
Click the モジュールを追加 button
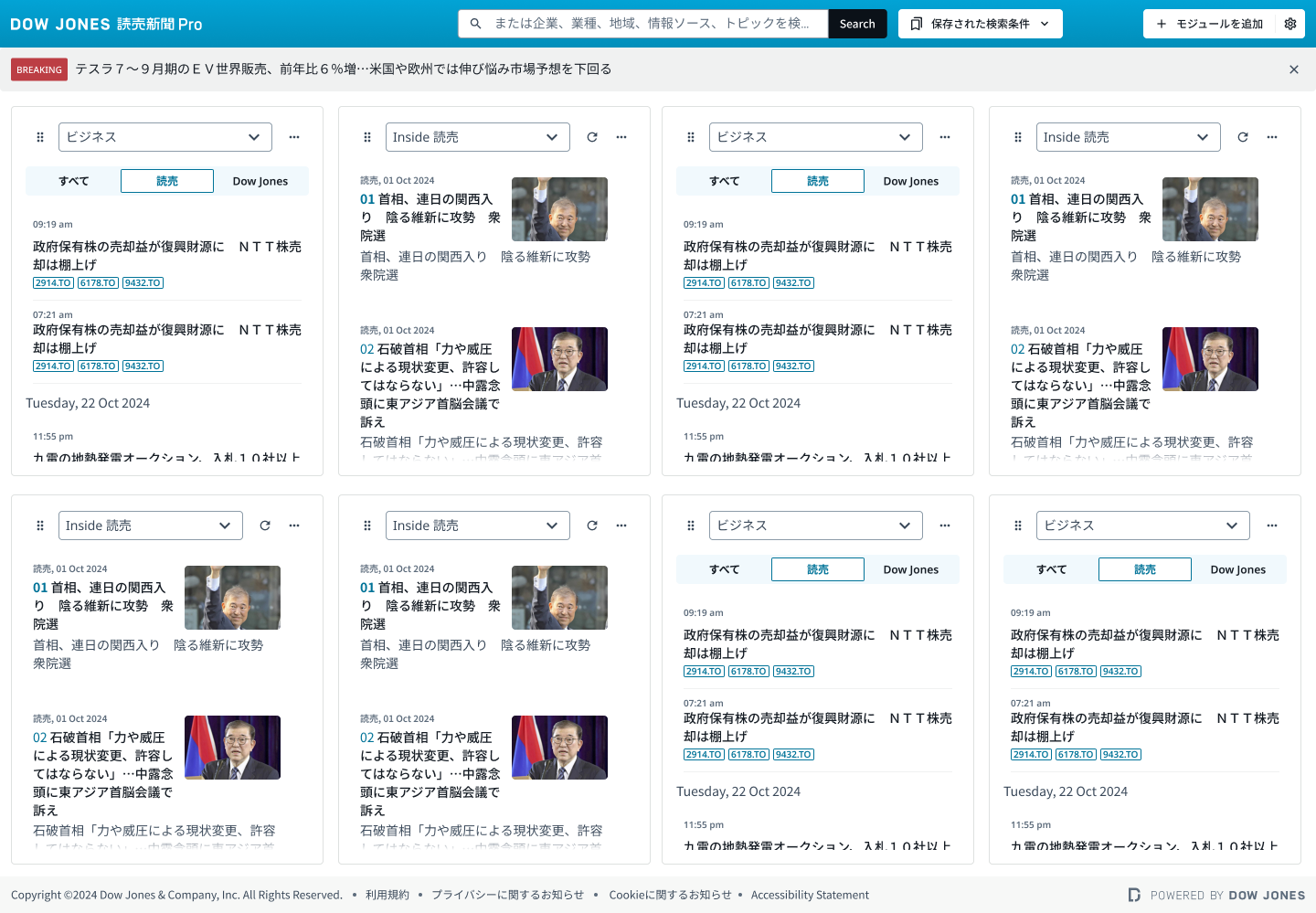pyautogui.click(x=1209, y=24)
